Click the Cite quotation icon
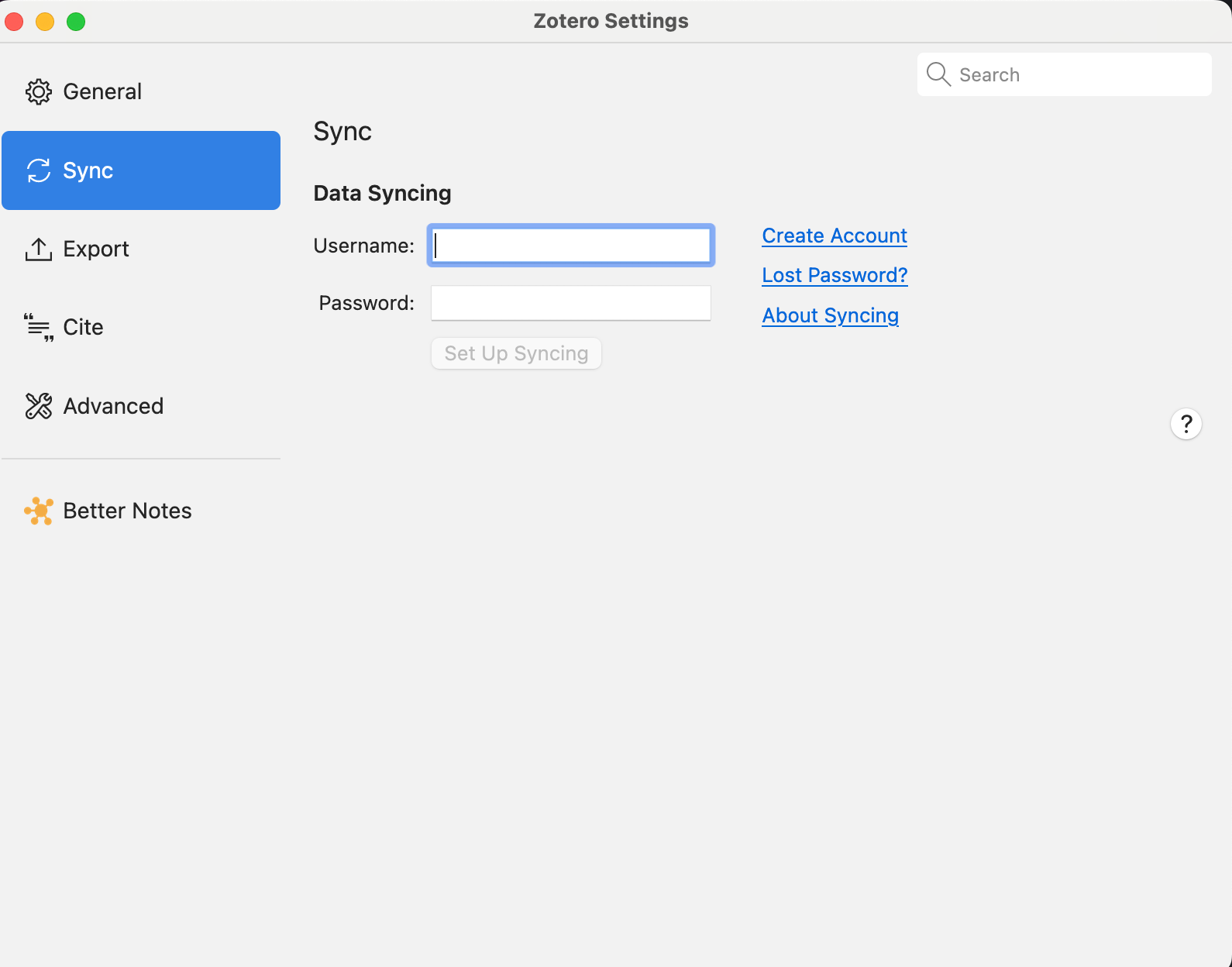This screenshot has width=1232, height=967. tap(39, 328)
